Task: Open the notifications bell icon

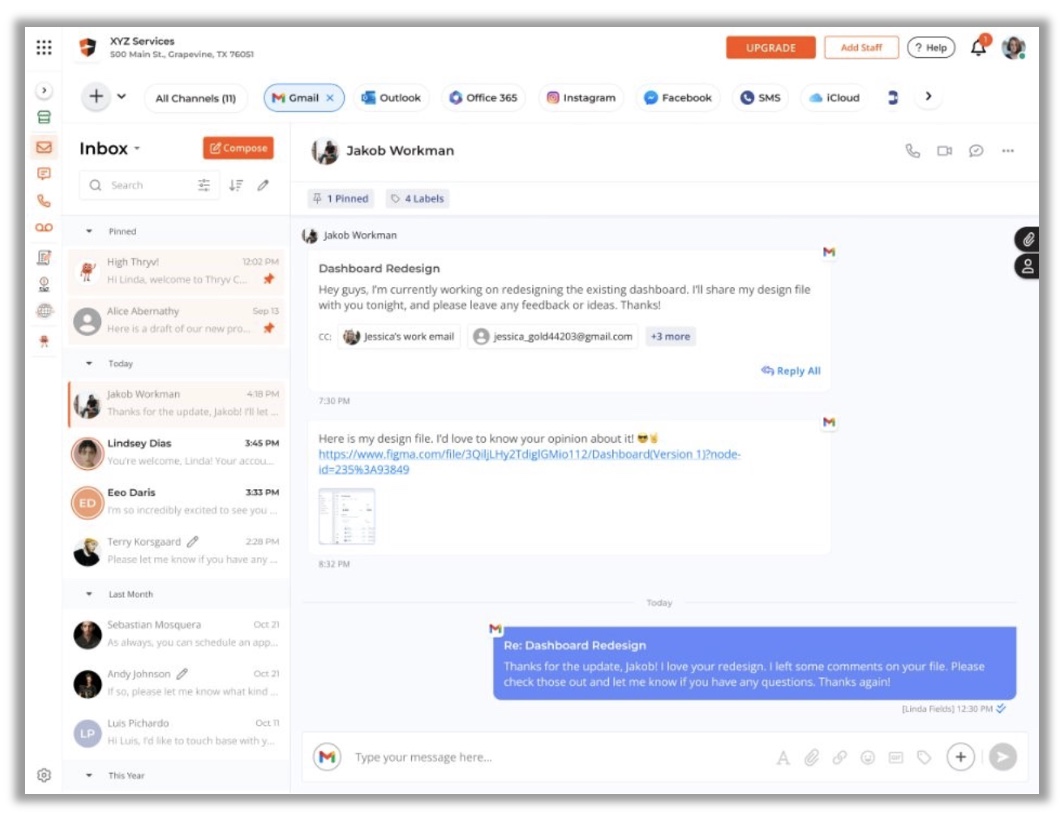Action: pos(978,47)
